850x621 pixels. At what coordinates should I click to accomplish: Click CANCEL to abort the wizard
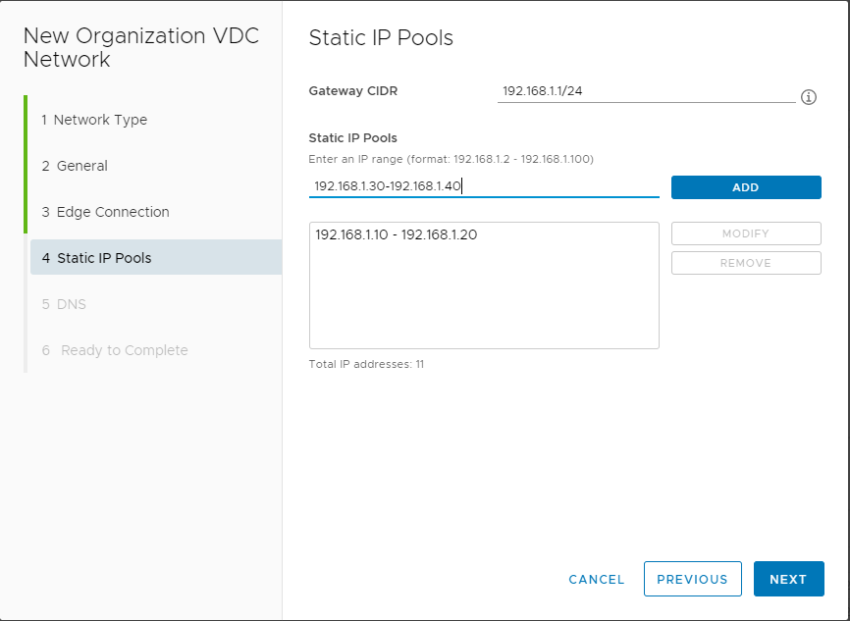pos(596,579)
